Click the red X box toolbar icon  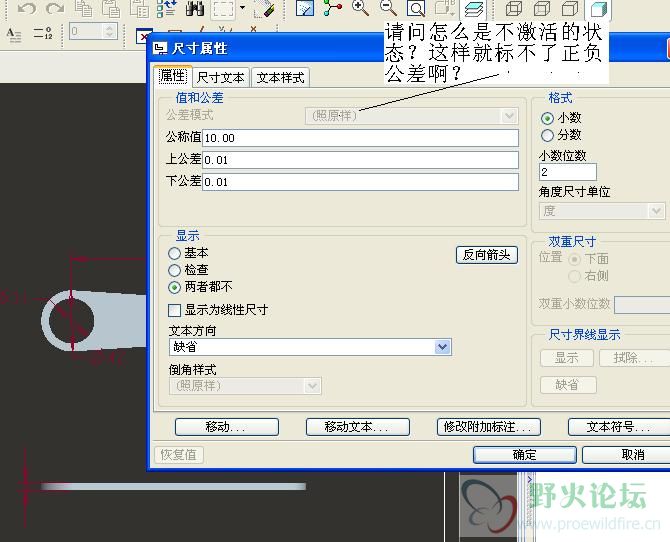point(143,36)
